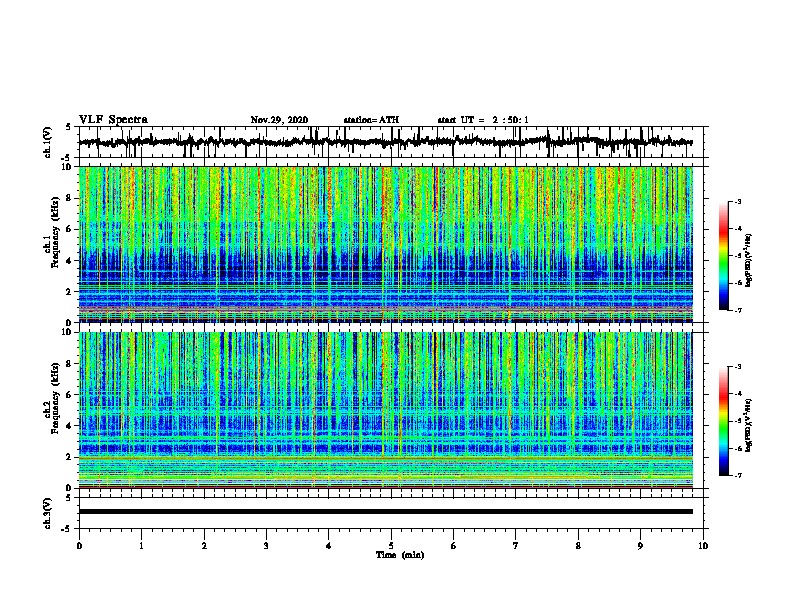Click the ch.2 colorbar log(PSD) label
Image resolution: width=792 pixels, height=612 pixels.
(x=748, y=425)
